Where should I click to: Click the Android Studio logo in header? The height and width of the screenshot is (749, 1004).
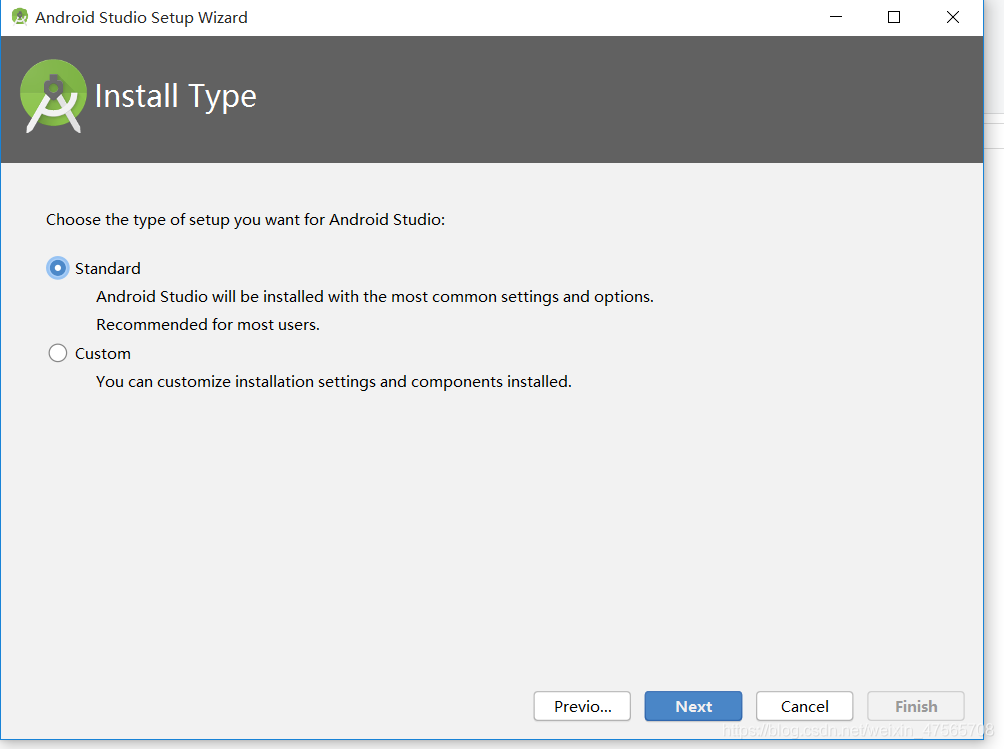[53, 96]
